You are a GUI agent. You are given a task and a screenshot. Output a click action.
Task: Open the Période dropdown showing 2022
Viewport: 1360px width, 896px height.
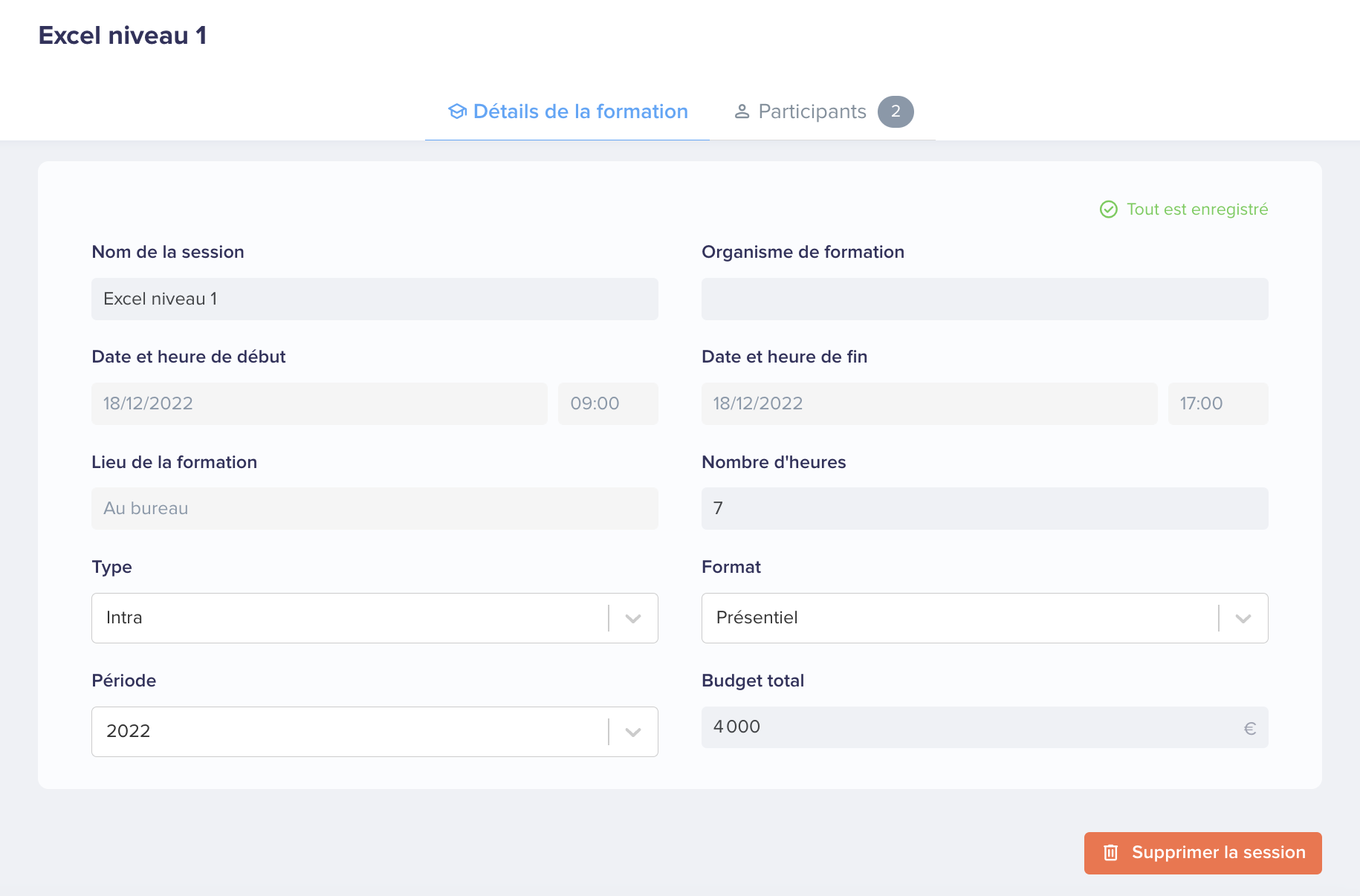click(x=375, y=732)
